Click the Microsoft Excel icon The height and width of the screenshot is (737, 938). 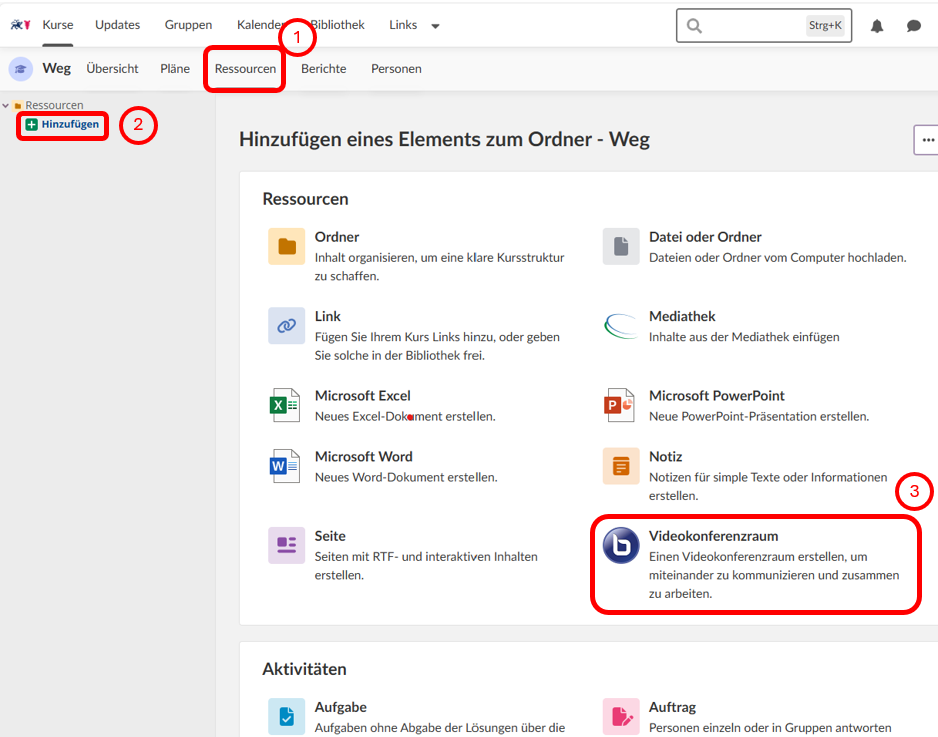pyautogui.click(x=286, y=405)
